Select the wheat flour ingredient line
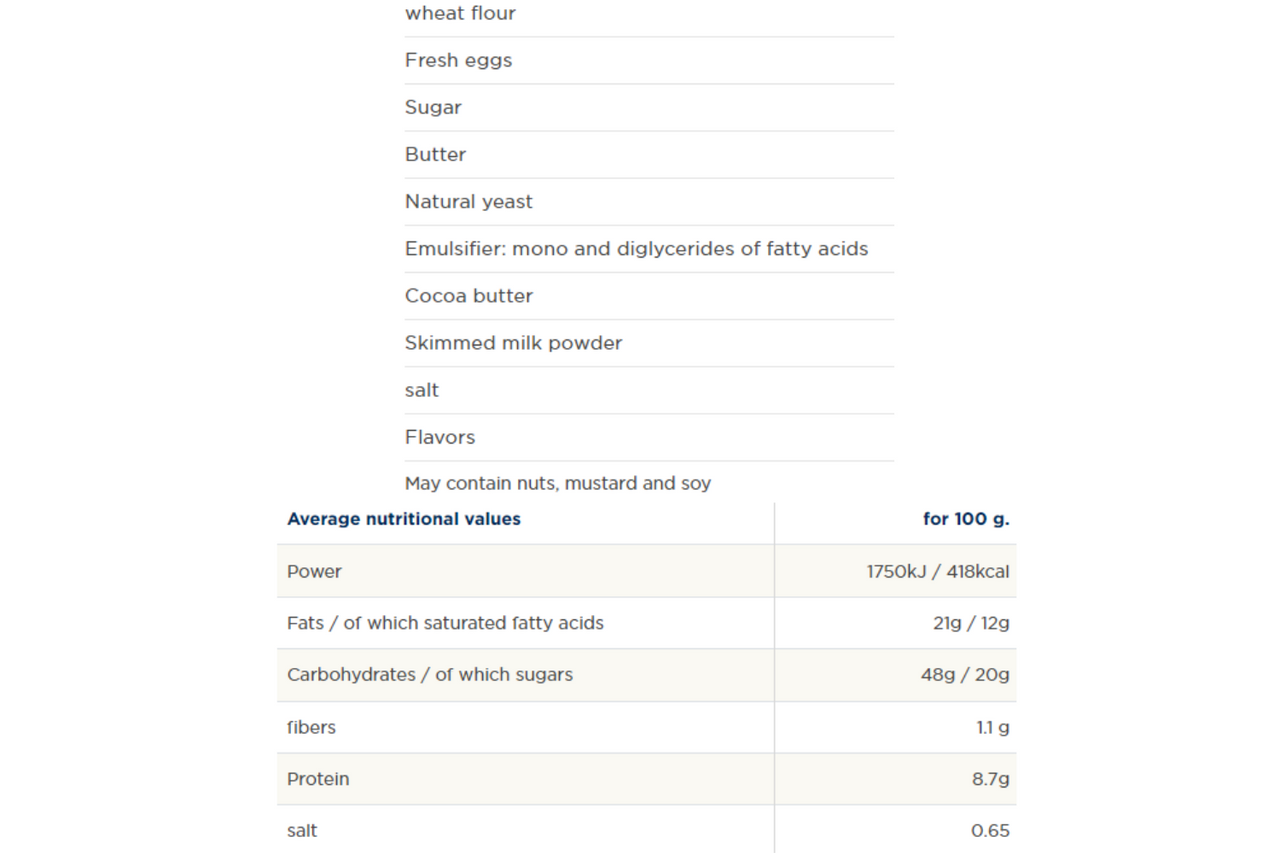The width and height of the screenshot is (1280, 853). point(649,14)
